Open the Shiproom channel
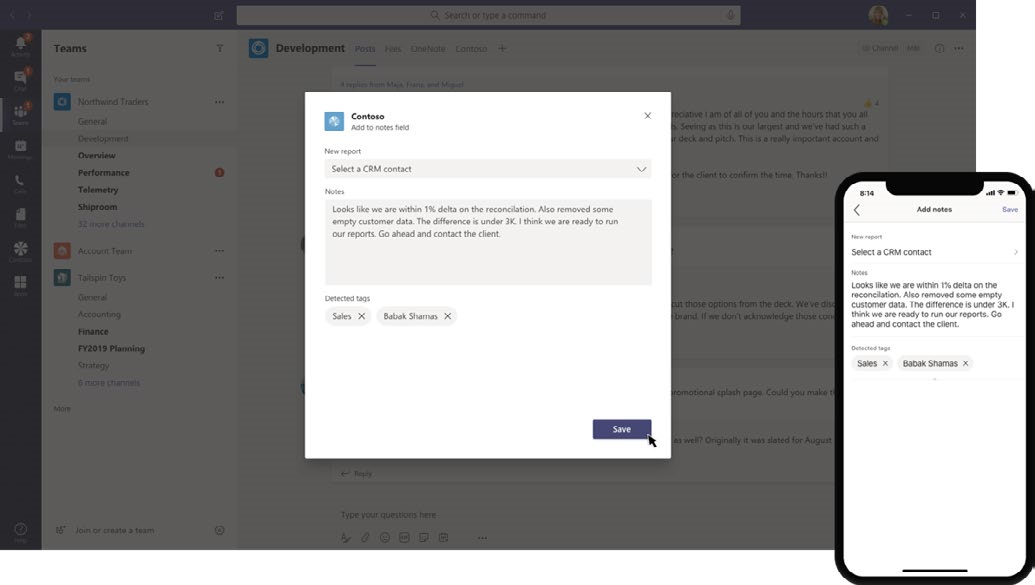1035x585 pixels. 97,207
